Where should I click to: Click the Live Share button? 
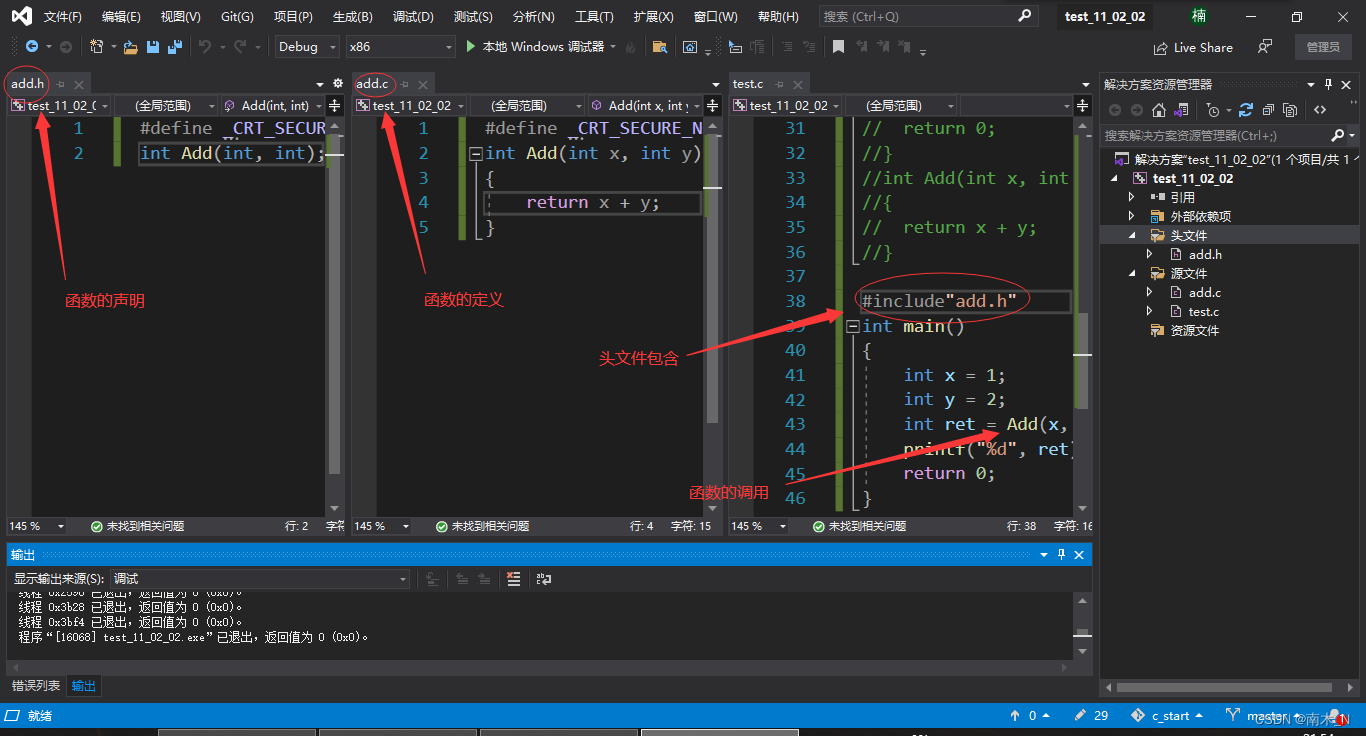pos(1193,47)
